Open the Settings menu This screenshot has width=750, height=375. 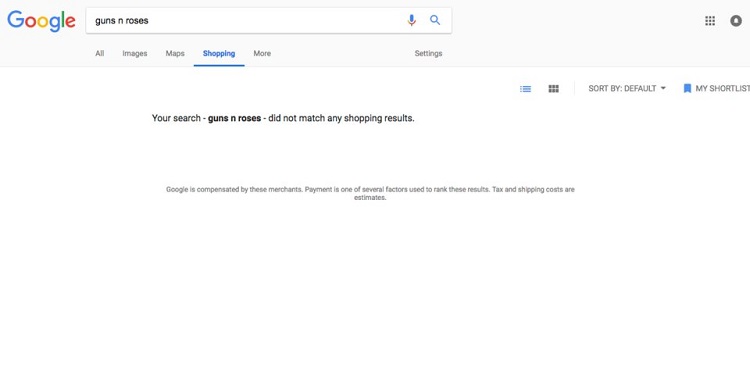tap(429, 54)
